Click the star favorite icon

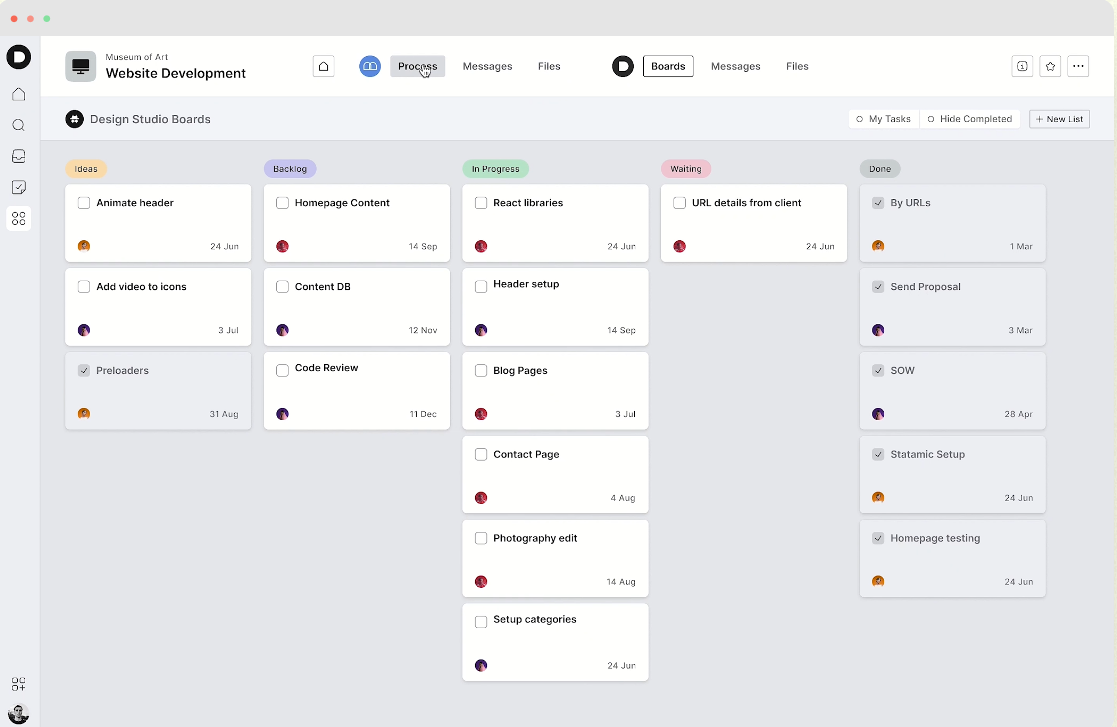pyautogui.click(x=1050, y=66)
